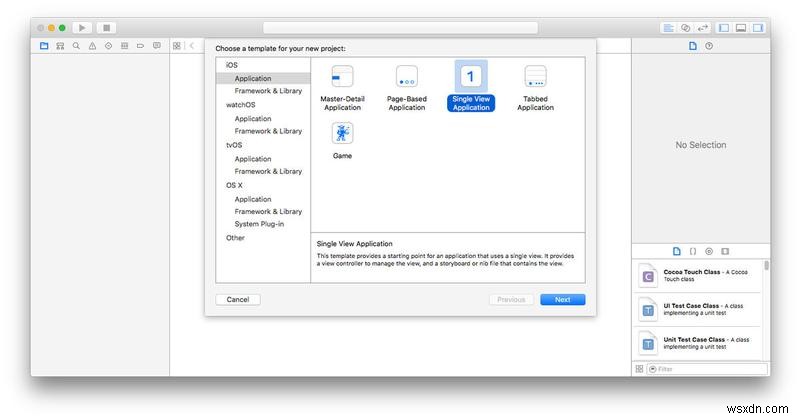
Task: Click the Stop button in toolbar
Action: pos(107,27)
